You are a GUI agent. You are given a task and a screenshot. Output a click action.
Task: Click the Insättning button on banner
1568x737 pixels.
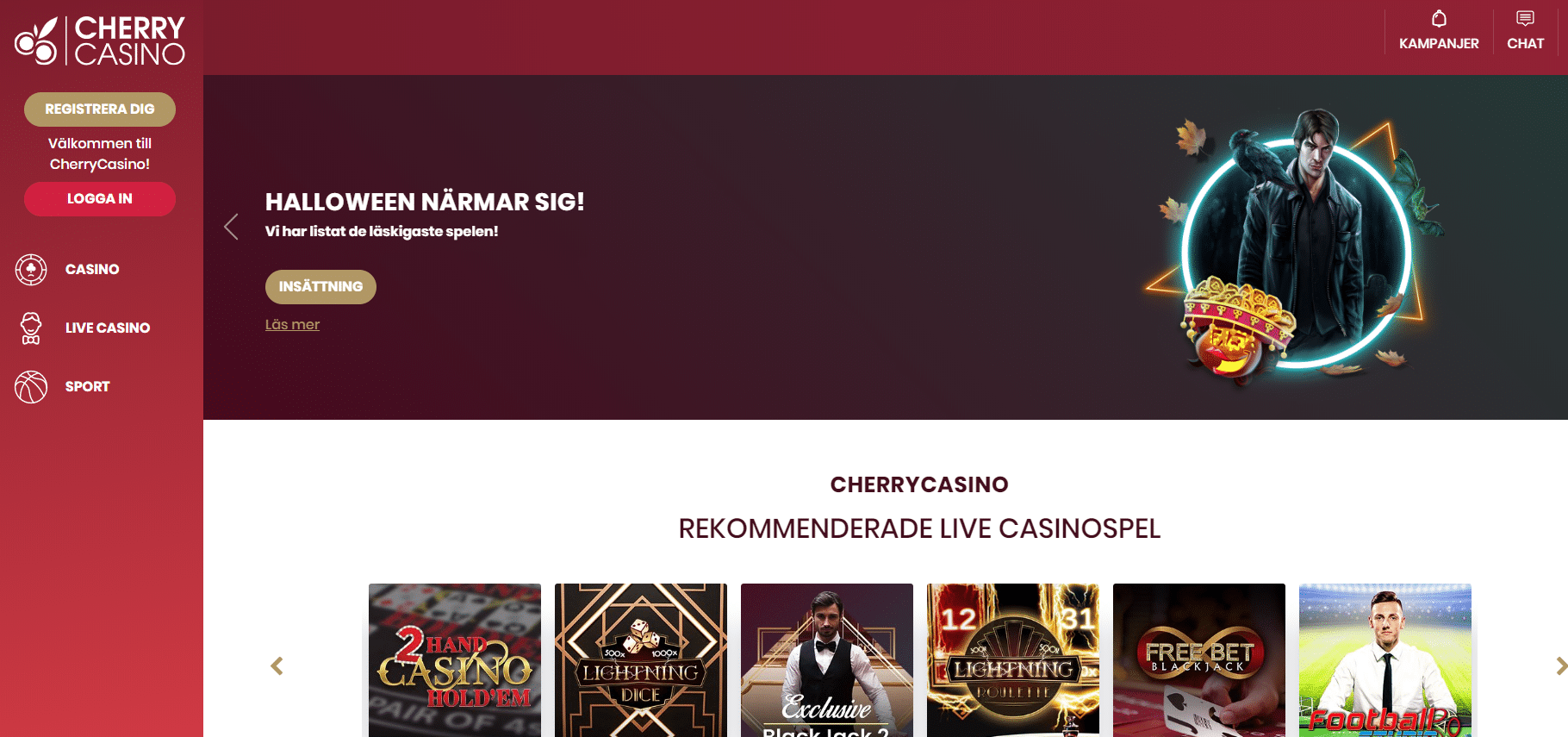click(x=320, y=287)
